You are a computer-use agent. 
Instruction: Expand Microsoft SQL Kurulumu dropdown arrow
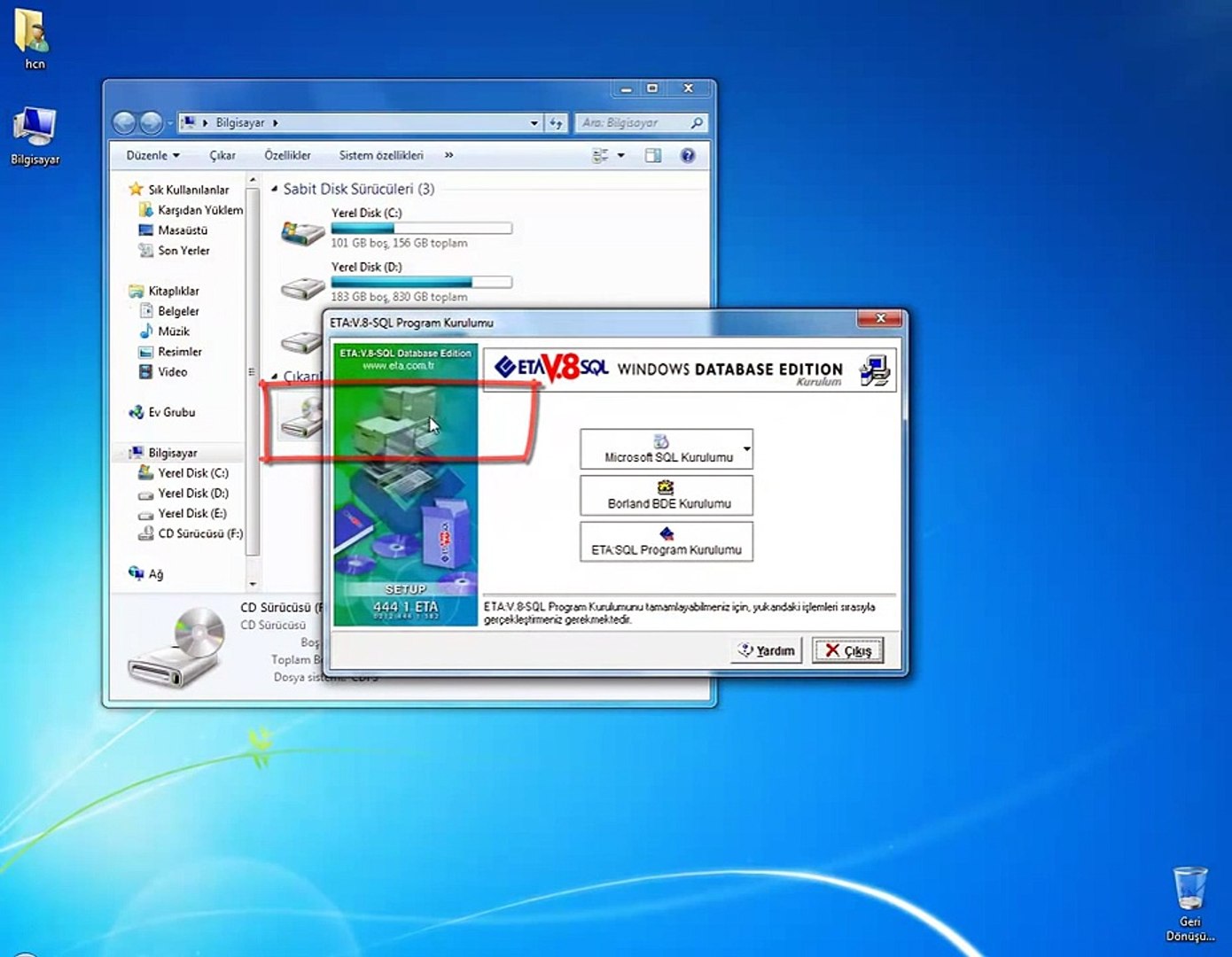[747, 449]
